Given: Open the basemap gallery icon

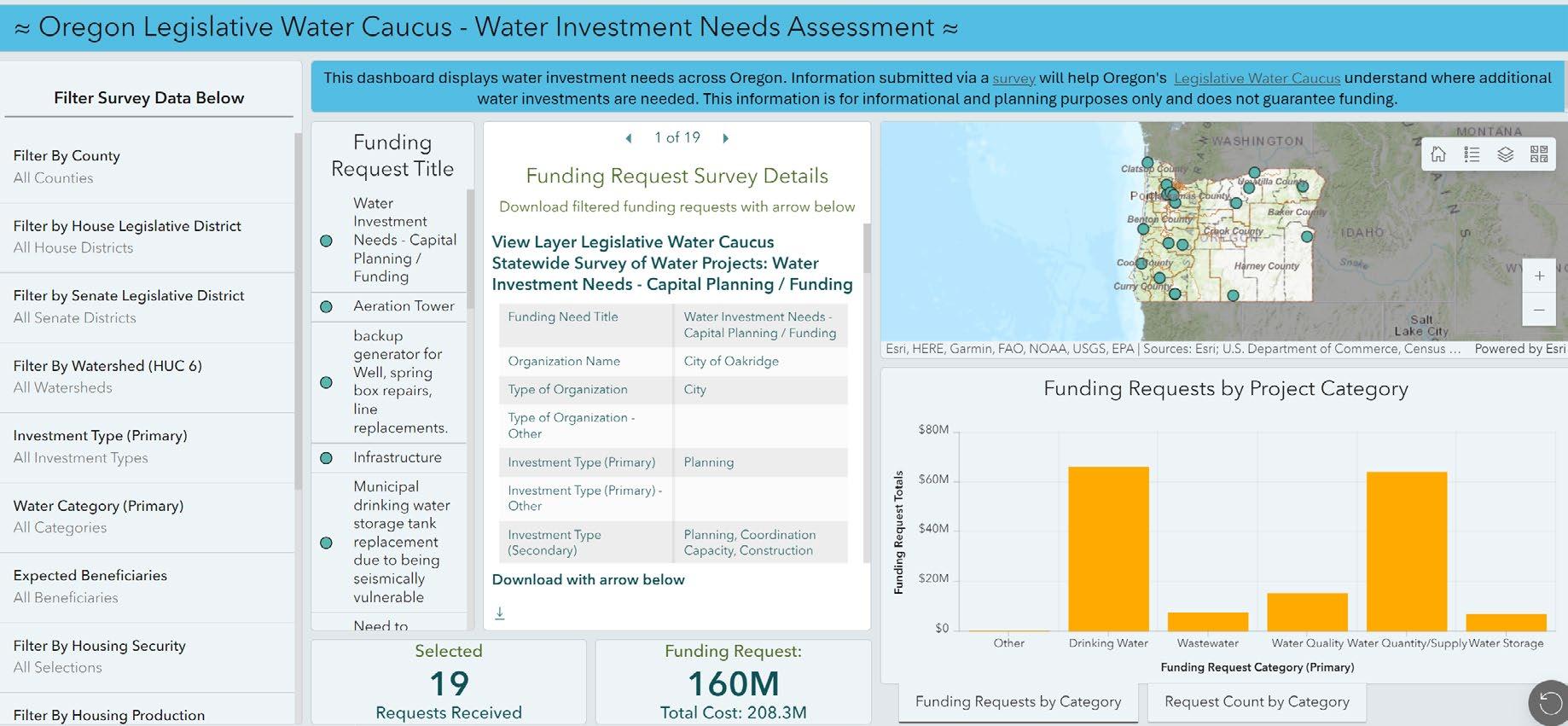Looking at the screenshot, I should coord(1539,154).
